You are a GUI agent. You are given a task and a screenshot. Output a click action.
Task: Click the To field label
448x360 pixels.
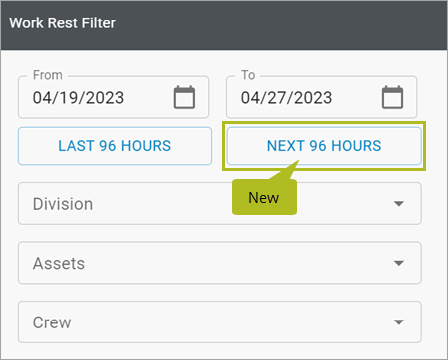(x=248, y=75)
